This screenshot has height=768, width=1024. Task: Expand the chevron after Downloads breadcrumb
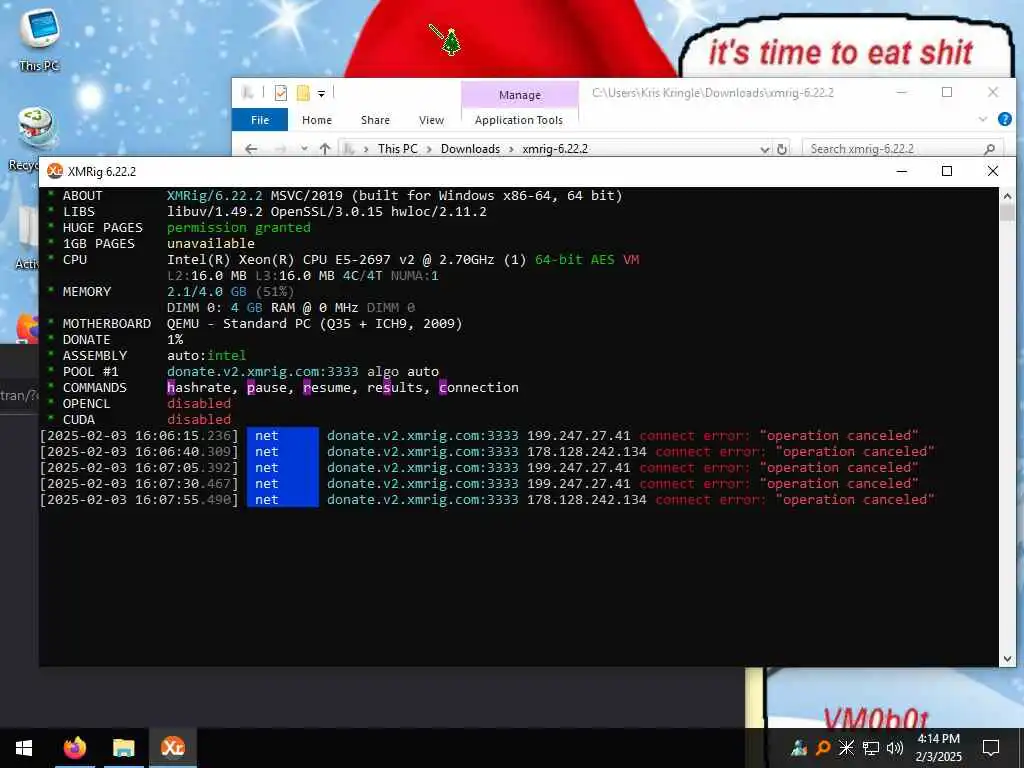pyautogui.click(x=511, y=149)
